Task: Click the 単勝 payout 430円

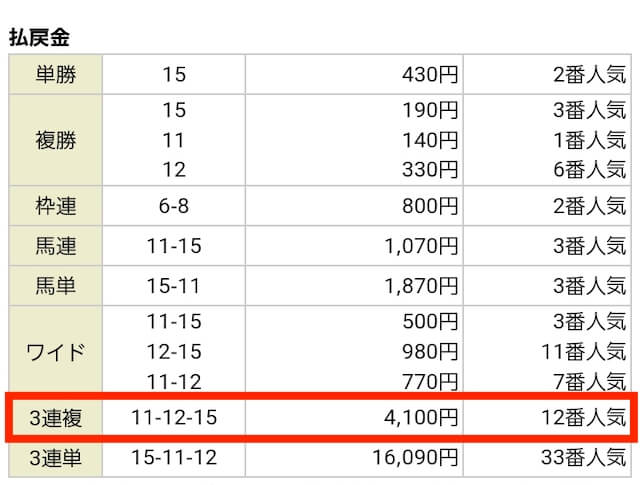Action: 430,74
